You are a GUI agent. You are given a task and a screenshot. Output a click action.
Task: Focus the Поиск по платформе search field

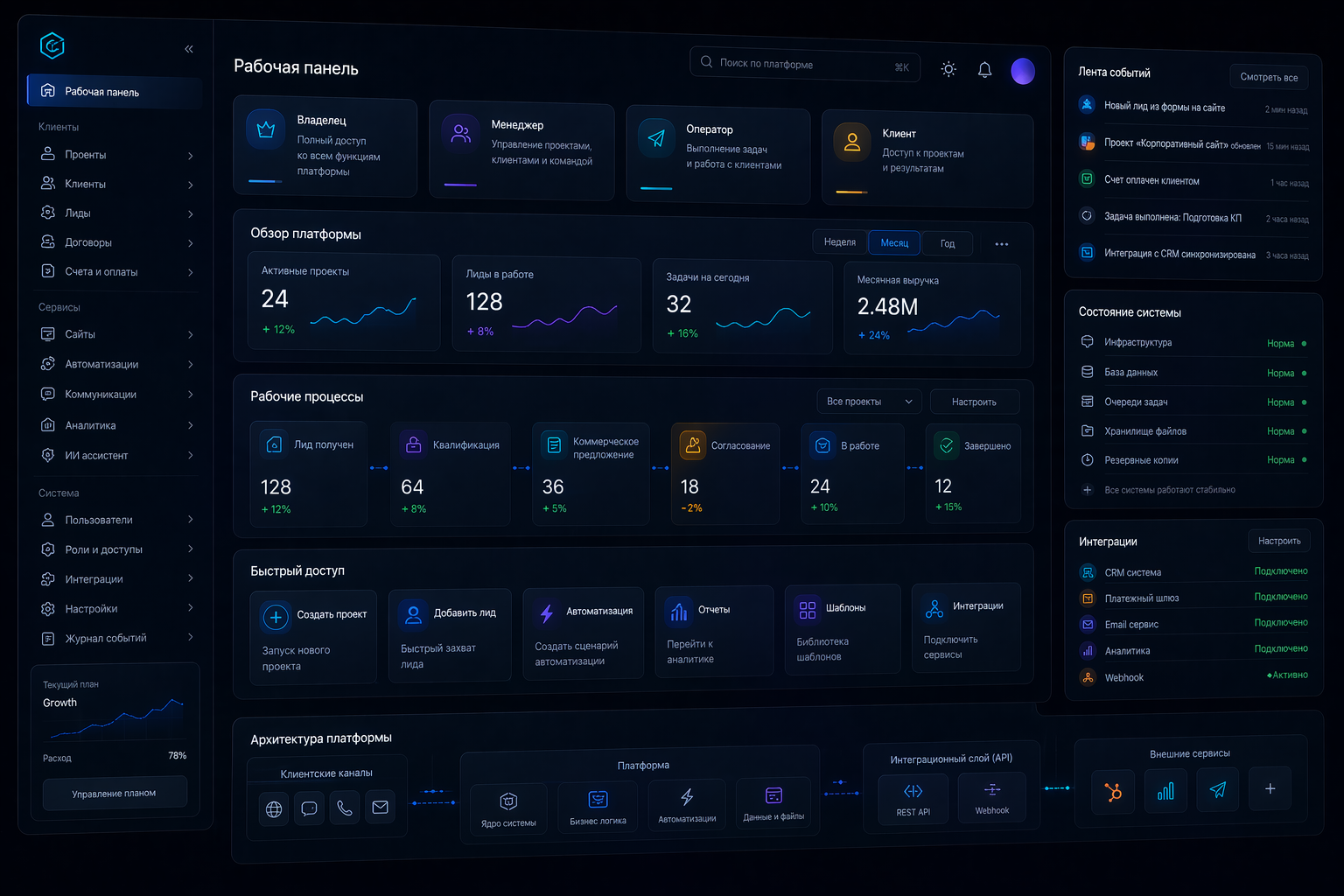point(805,65)
